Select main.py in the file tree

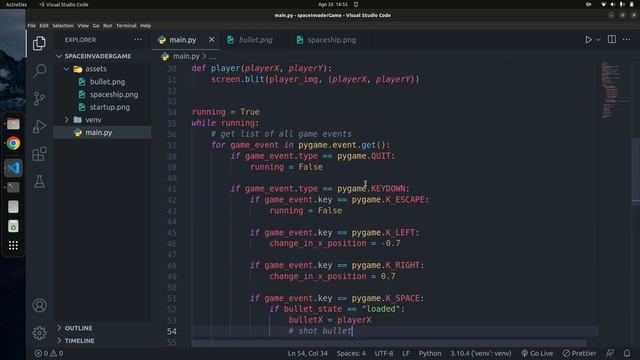coord(98,132)
